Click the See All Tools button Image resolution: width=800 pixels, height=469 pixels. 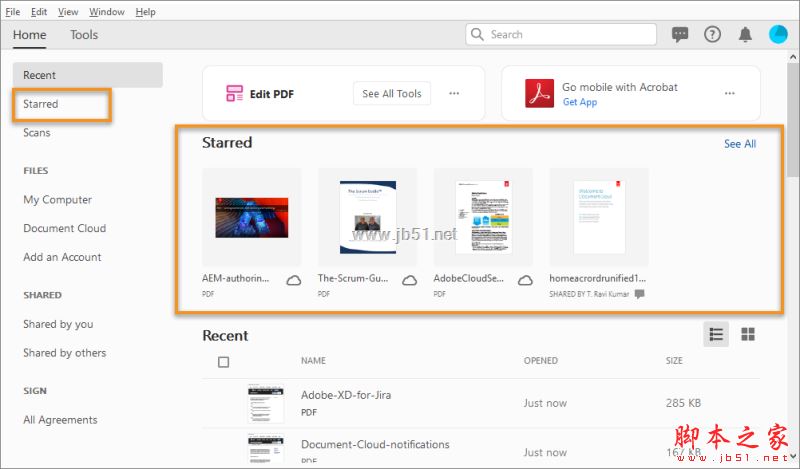[392, 93]
